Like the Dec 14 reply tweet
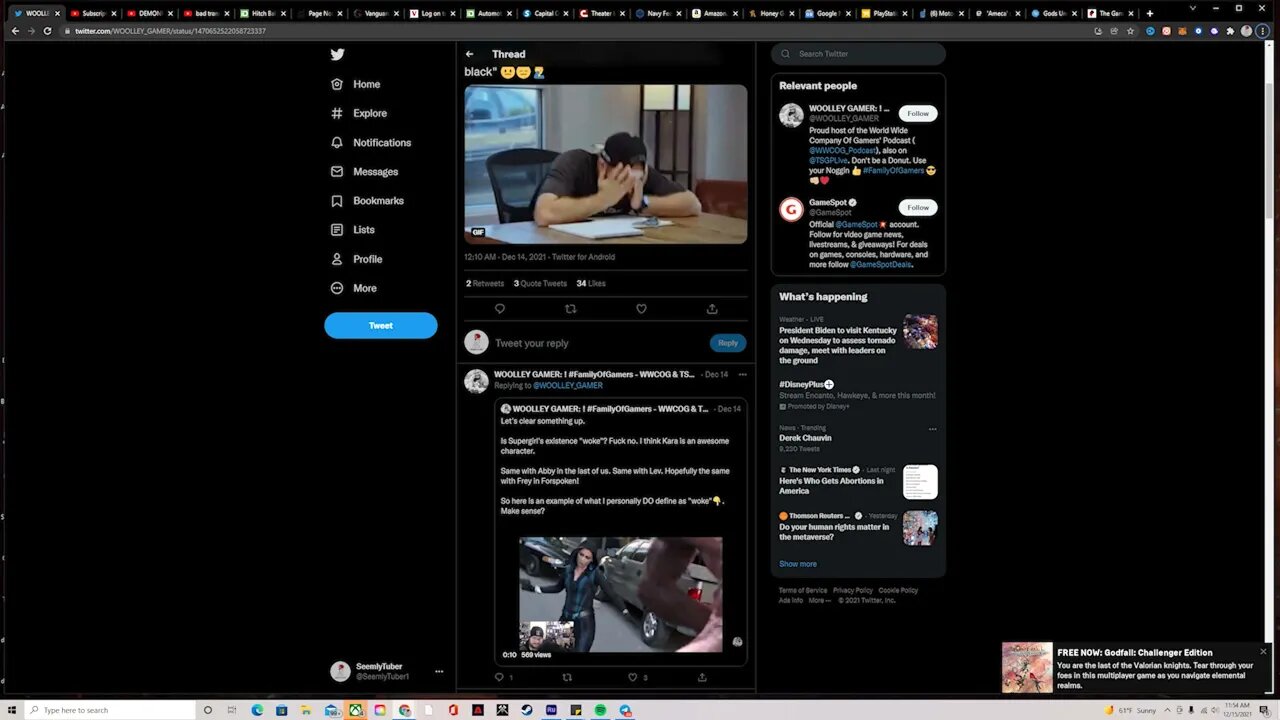Screen dimensions: 1280x720 [x=632, y=677]
